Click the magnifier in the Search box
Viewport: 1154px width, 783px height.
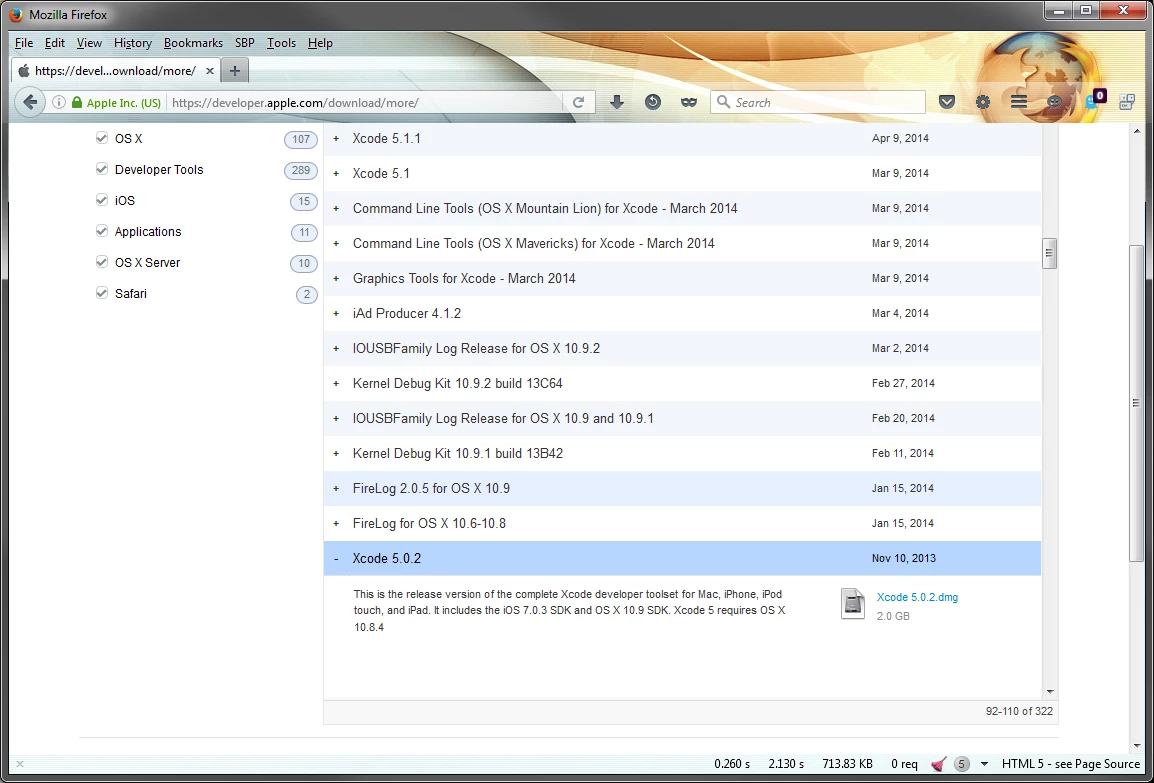click(x=723, y=102)
